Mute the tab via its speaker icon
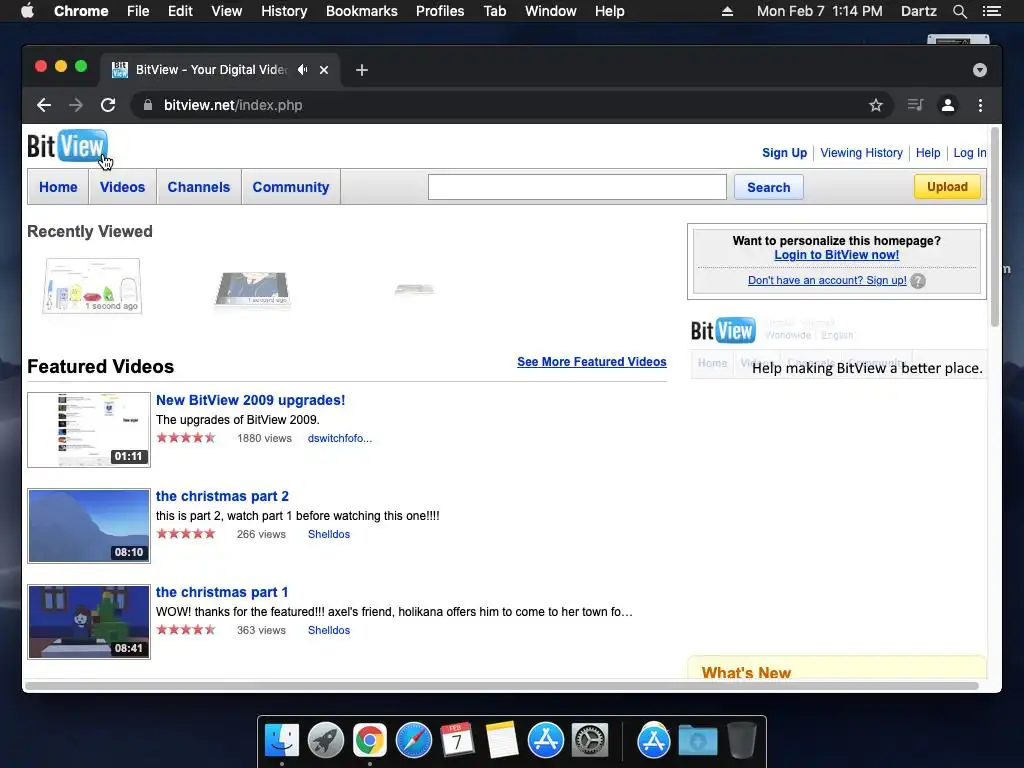1024x768 pixels. pyautogui.click(x=302, y=69)
